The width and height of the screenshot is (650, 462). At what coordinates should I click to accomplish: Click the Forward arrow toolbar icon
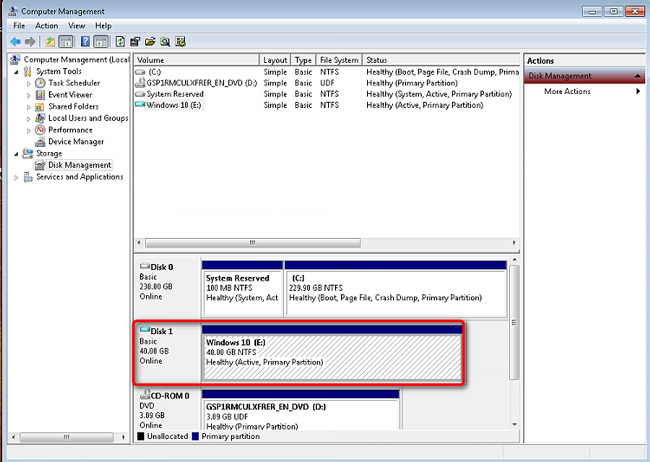pyautogui.click(x=30, y=41)
